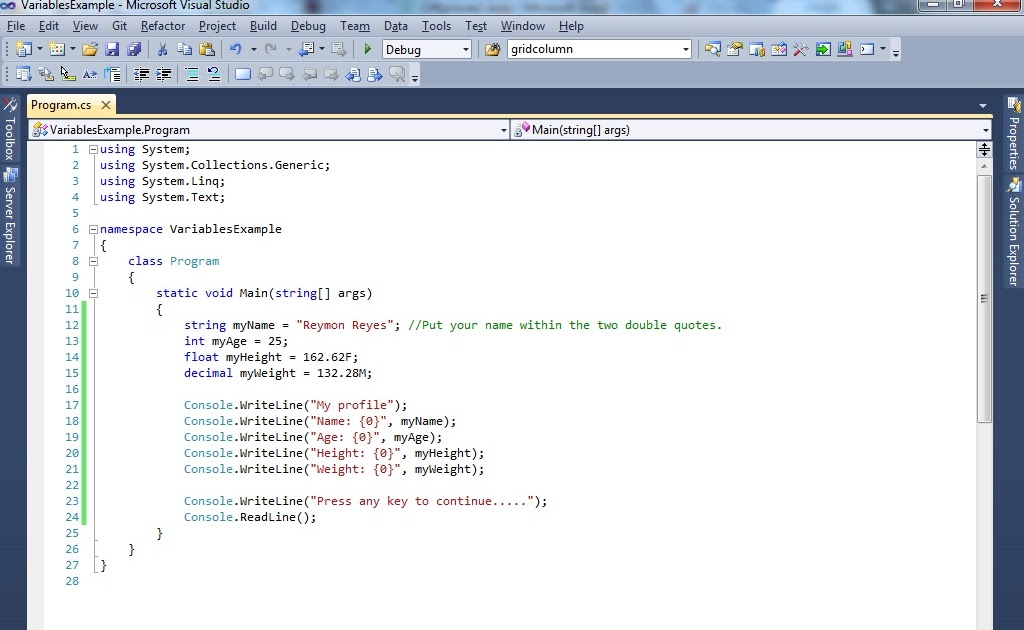This screenshot has height=630, width=1024.
Task: Open the VariablesExample.Program navigation dropdown
Action: (x=503, y=129)
